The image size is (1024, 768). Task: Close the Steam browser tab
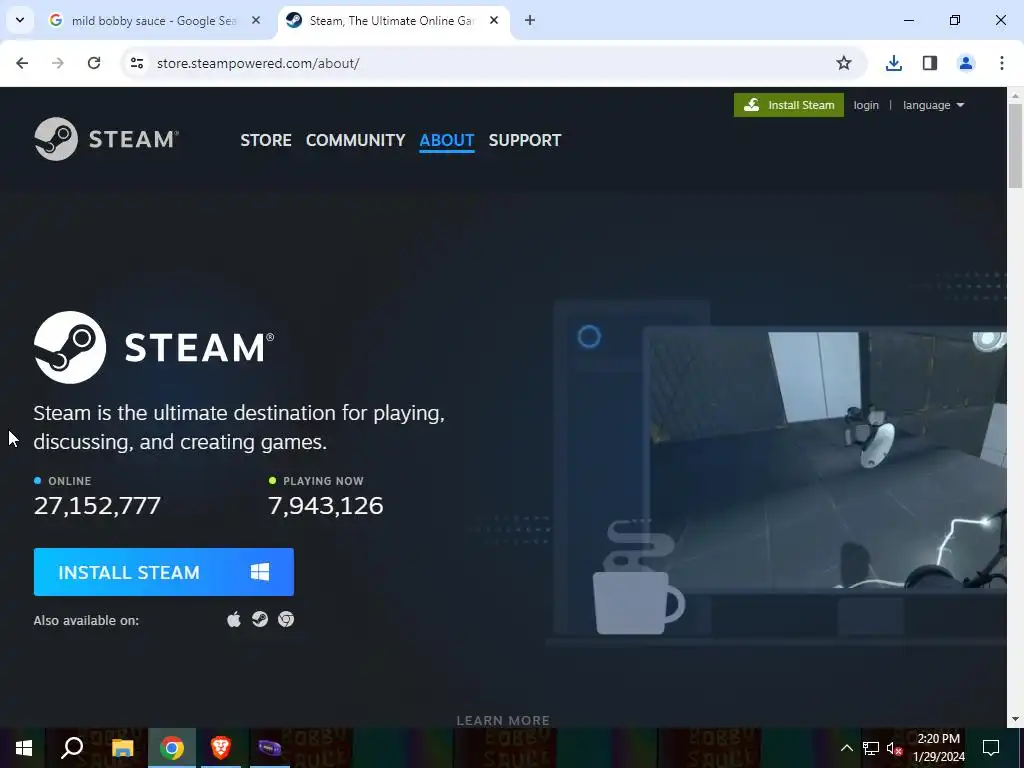(494, 20)
